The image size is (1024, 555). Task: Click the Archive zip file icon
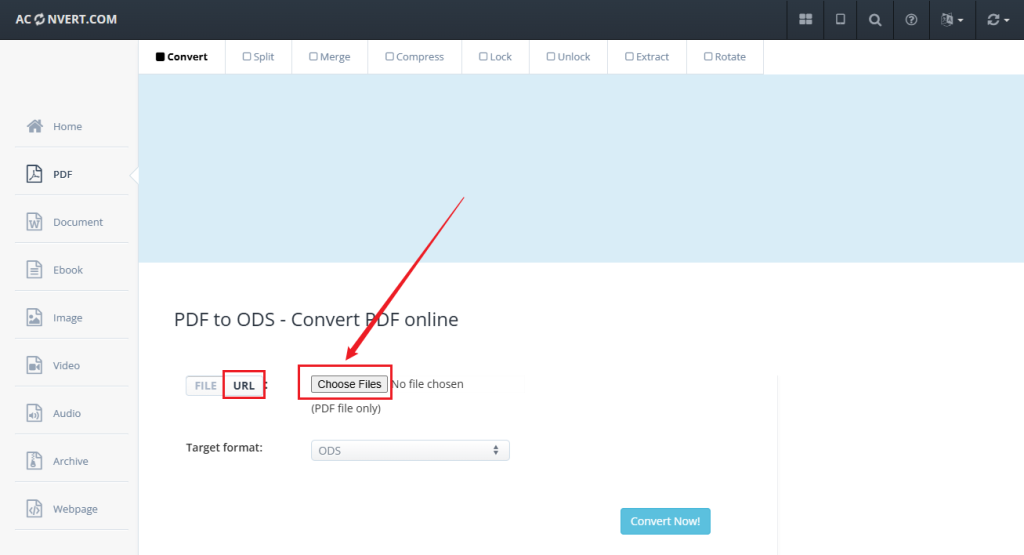[34, 460]
